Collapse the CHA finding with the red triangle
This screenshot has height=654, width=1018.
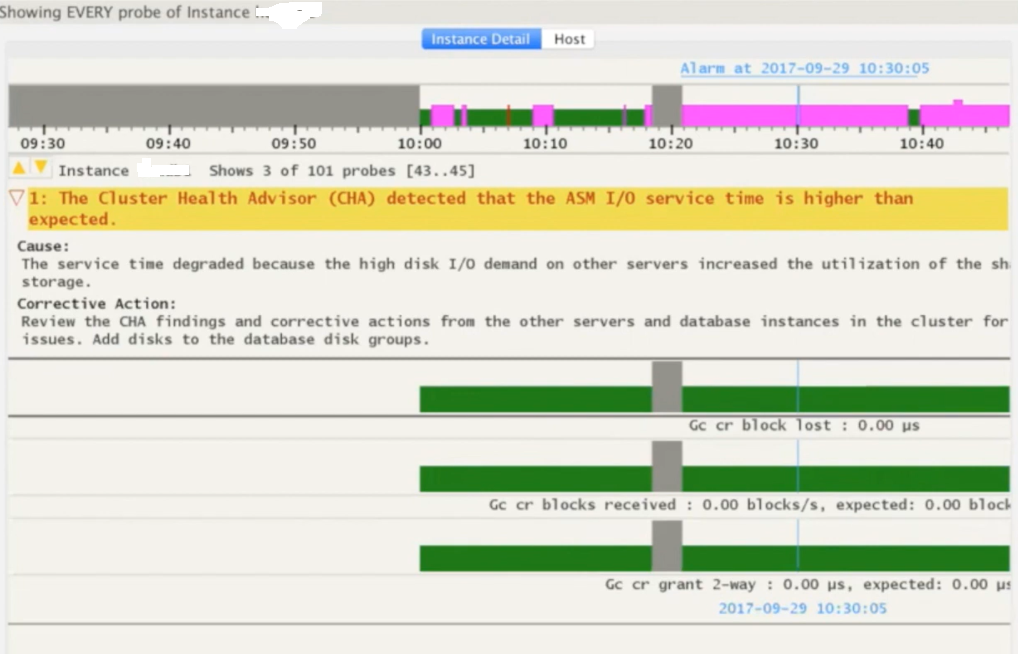click(x=15, y=198)
